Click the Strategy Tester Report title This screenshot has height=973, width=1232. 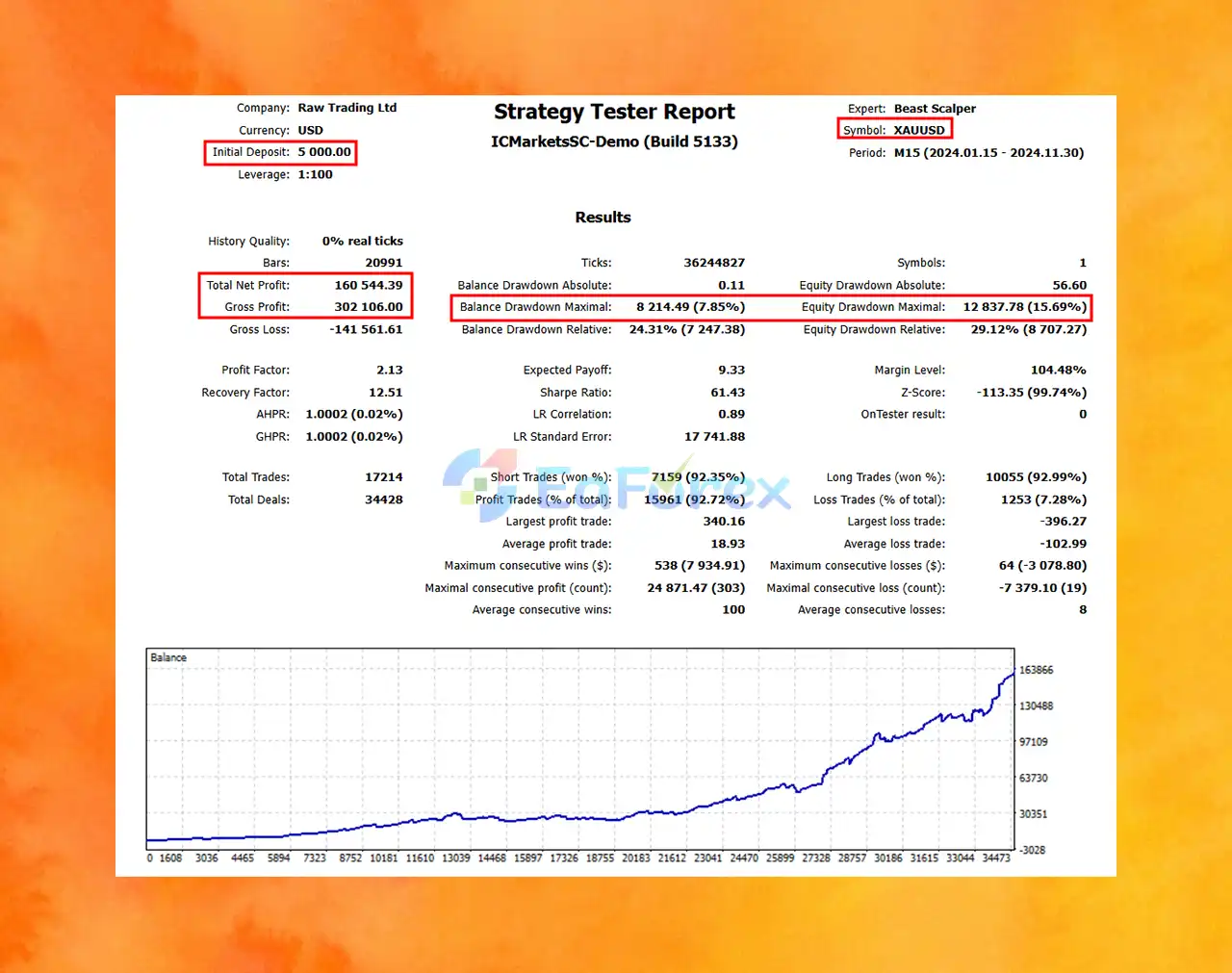[x=614, y=113]
